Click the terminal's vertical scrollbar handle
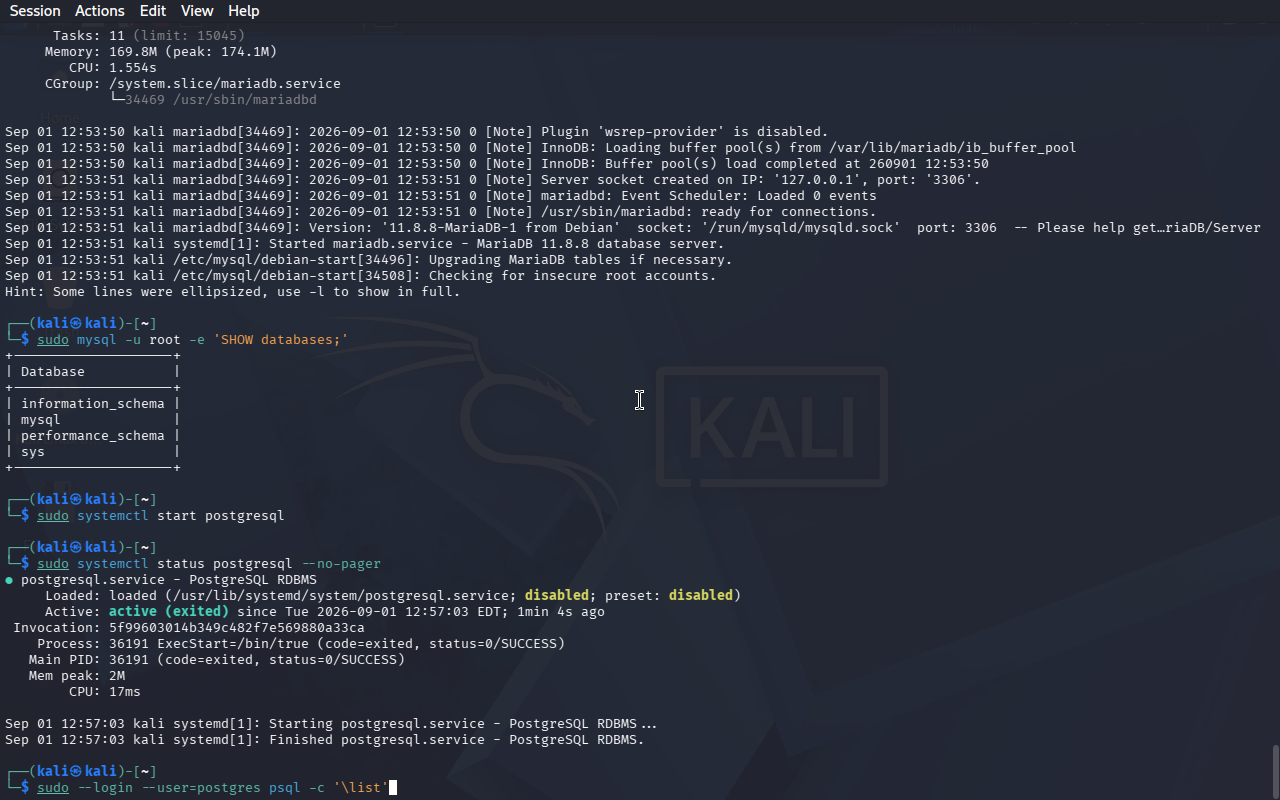The height and width of the screenshot is (800, 1280). 1275,771
